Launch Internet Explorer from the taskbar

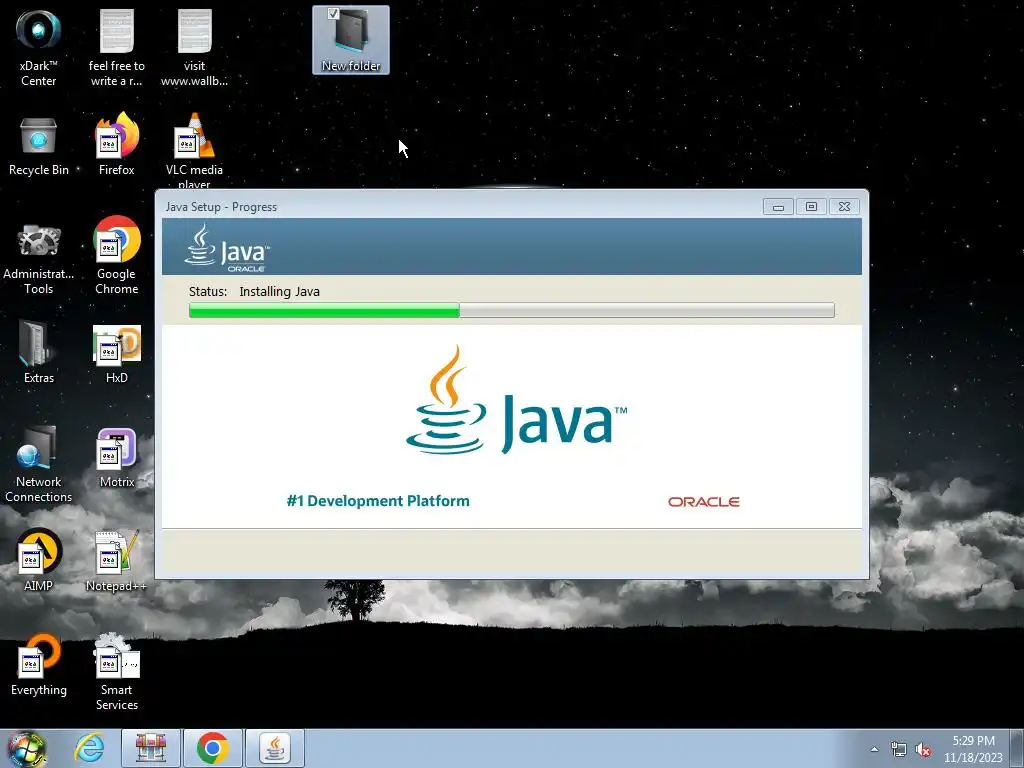click(x=89, y=748)
